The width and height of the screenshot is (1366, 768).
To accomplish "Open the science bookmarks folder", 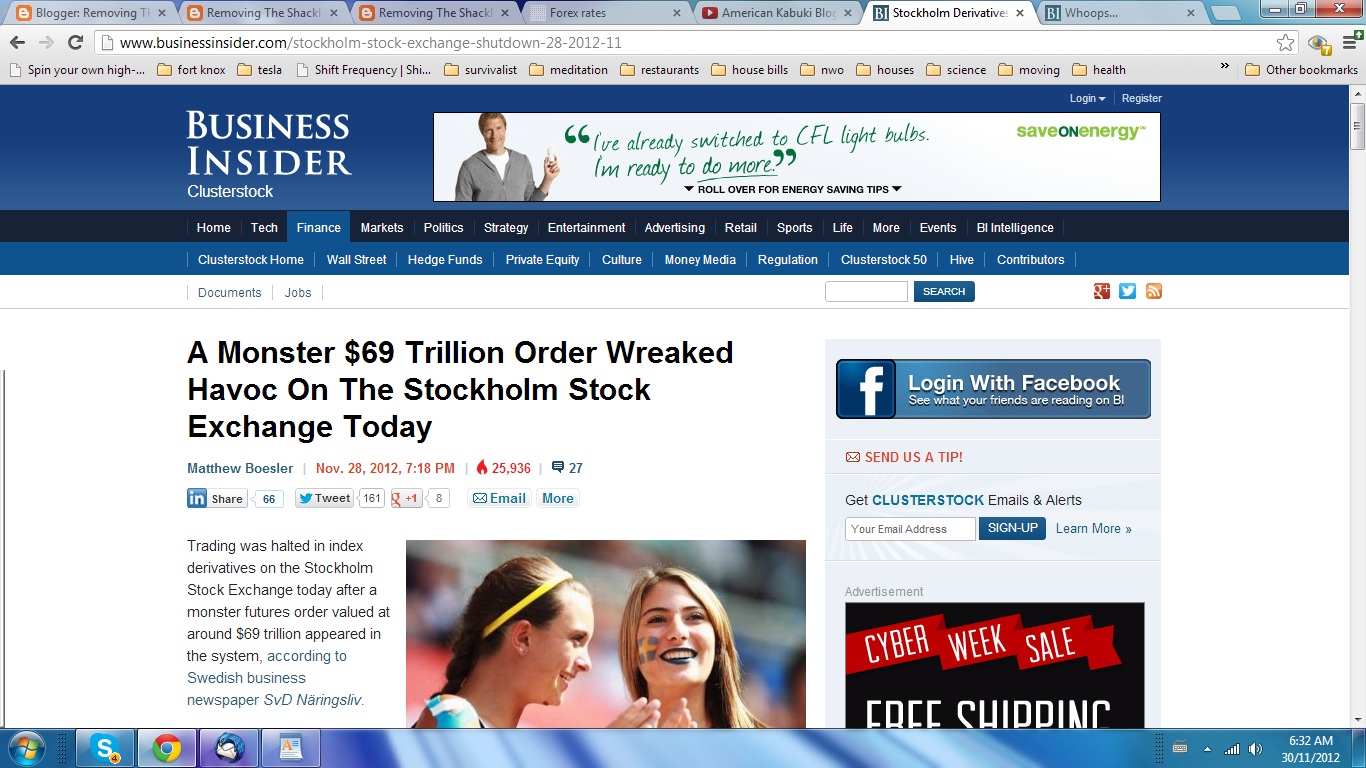I will coord(955,70).
